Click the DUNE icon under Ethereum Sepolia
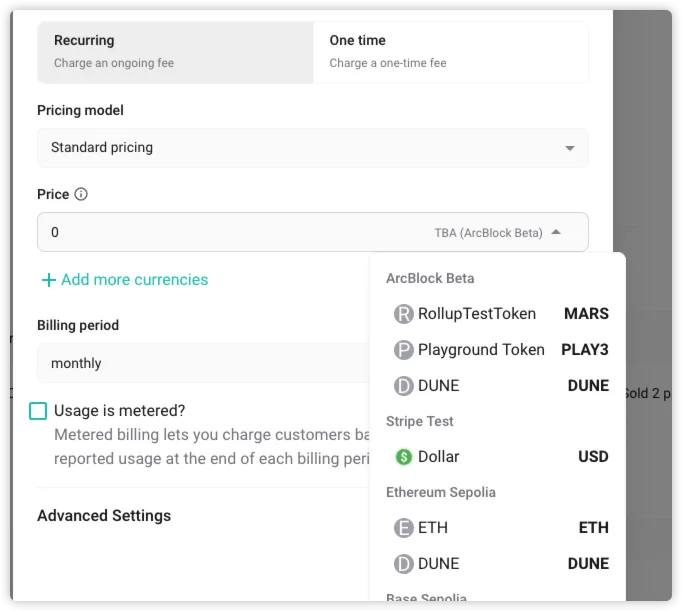 (403, 564)
